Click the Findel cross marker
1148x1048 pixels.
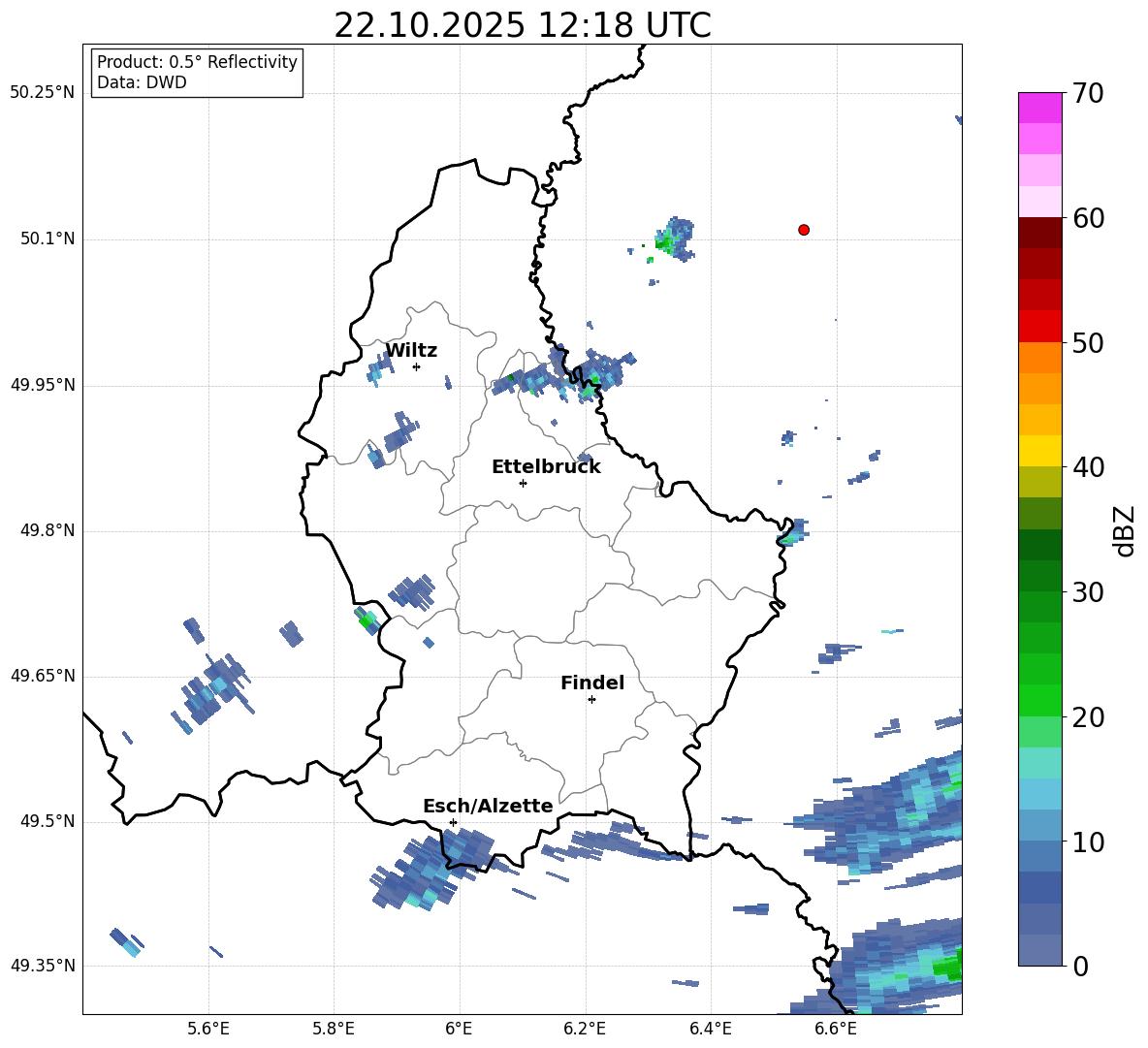click(591, 700)
